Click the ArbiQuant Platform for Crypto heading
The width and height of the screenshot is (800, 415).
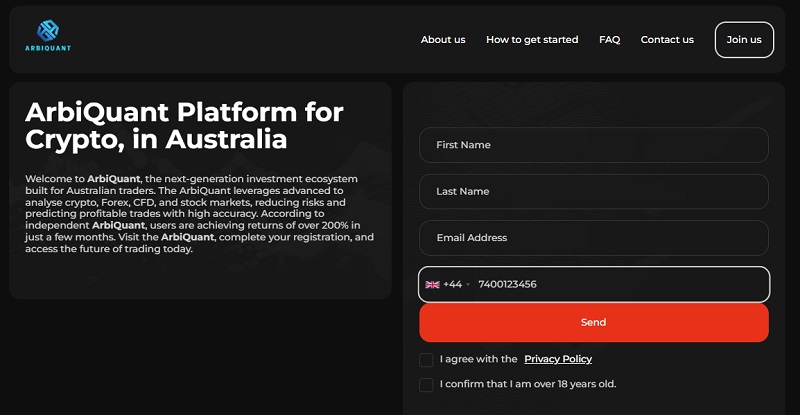pyautogui.click(x=184, y=125)
